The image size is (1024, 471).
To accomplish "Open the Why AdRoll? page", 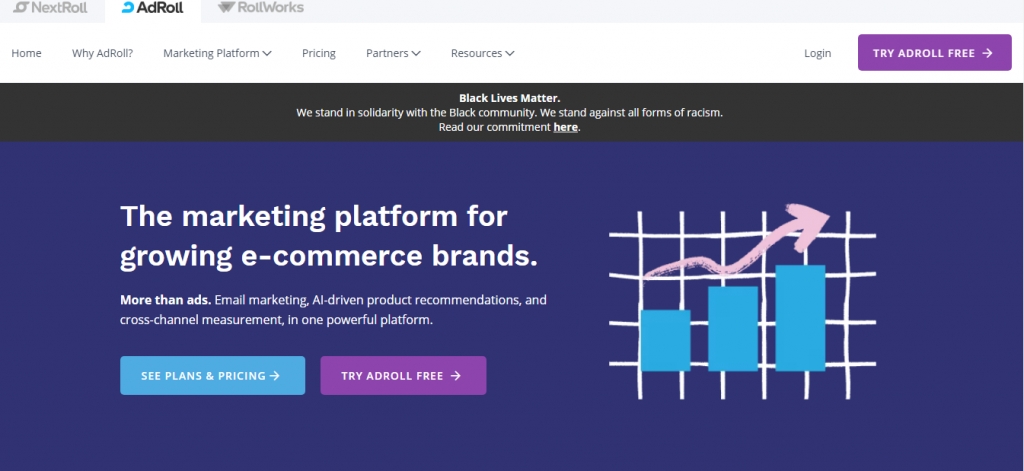I will click(x=102, y=53).
